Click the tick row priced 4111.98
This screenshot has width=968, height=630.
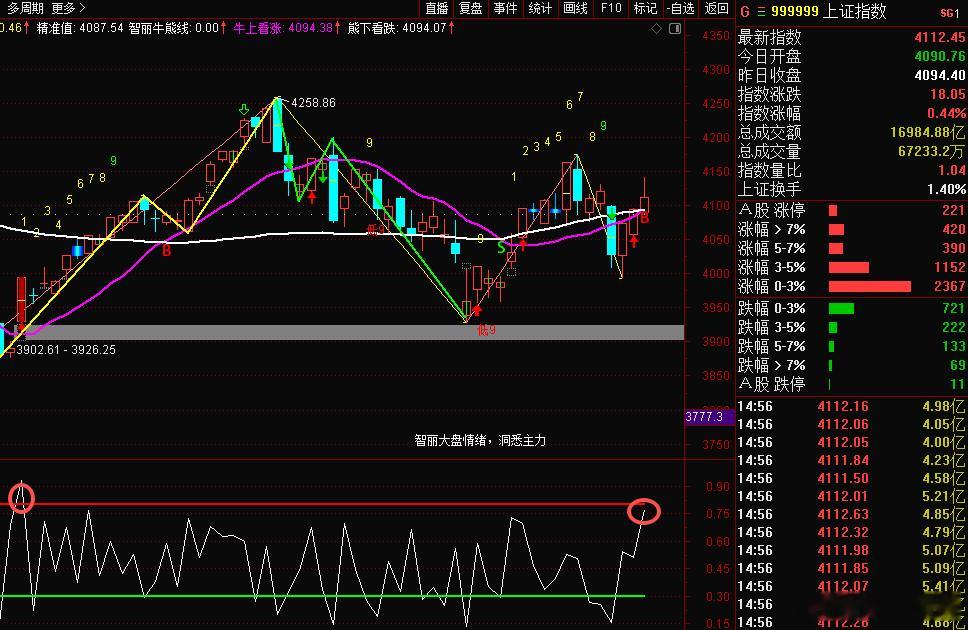tap(852, 550)
